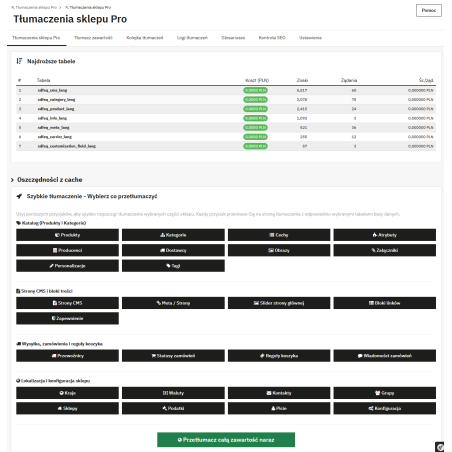Image resolution: width=452 pixels, height=452 pixels.
Task: Click the sort icon beside Najdroższe tabele
Action: click(x=19, y=61)
